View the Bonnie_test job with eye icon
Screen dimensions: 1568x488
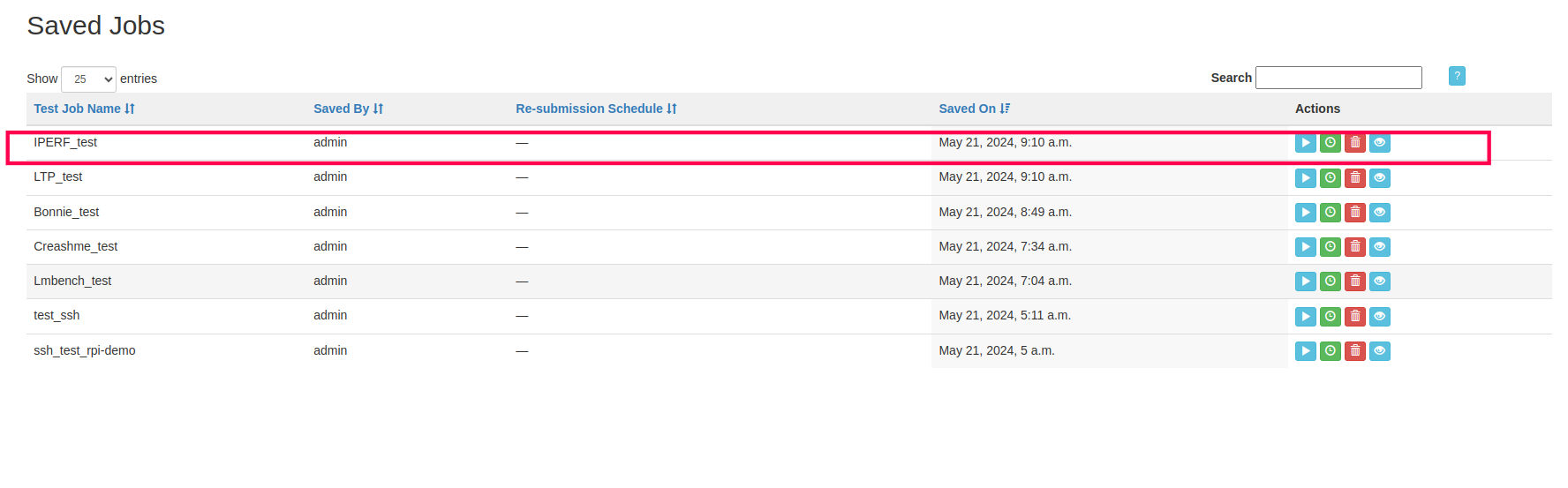[1379, 213]
